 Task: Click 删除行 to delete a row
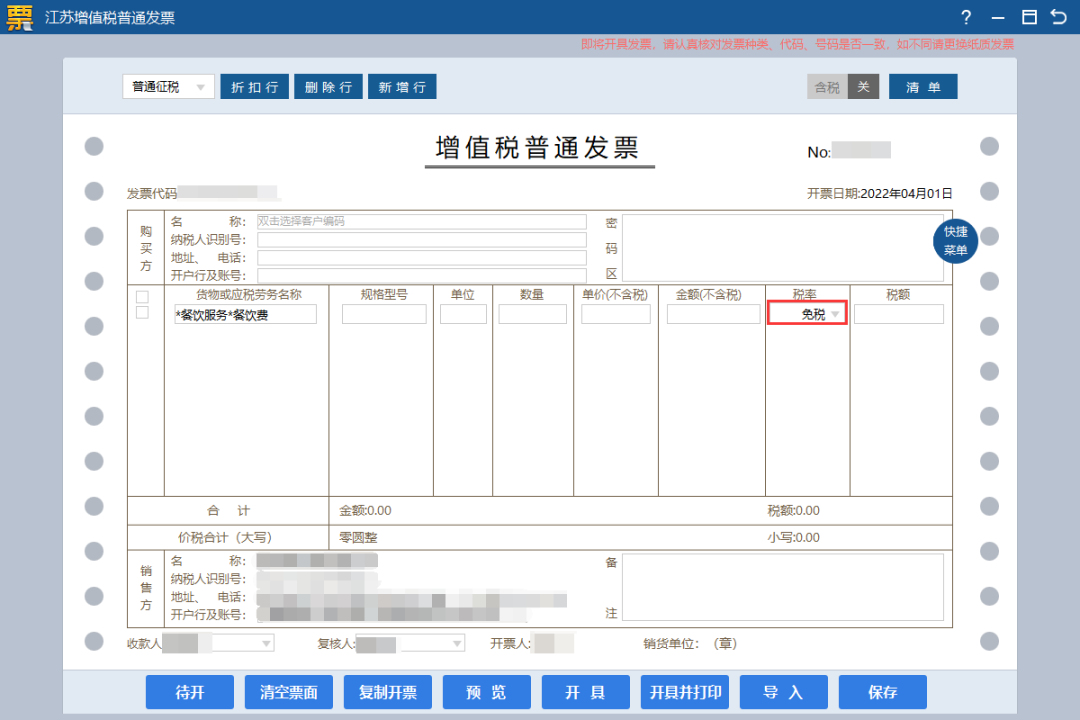pos(328,86)
